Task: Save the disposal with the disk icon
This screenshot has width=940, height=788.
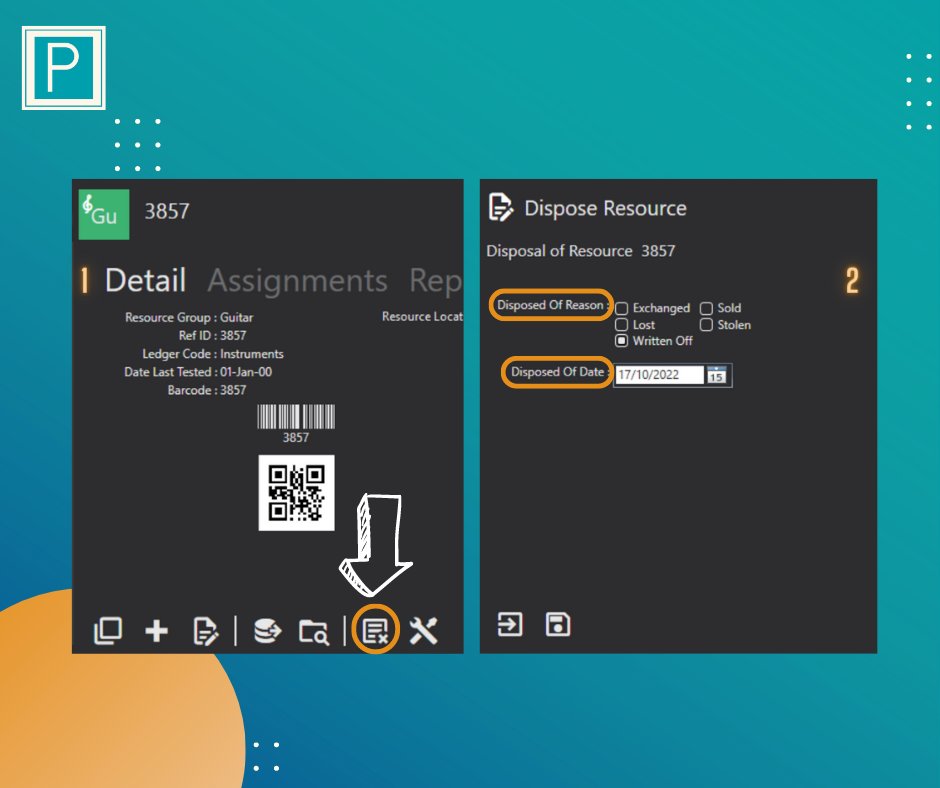Action: [557, 624]
